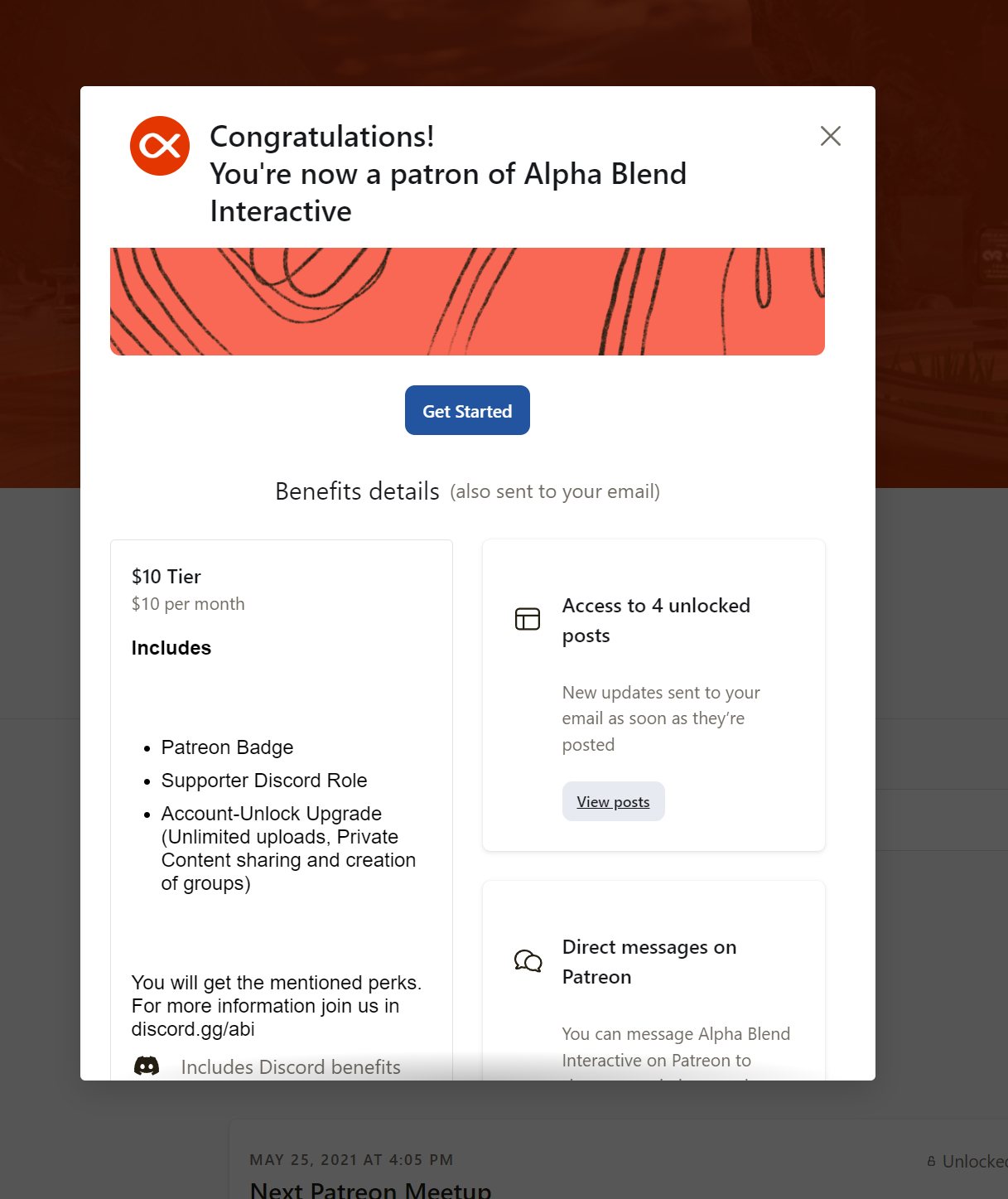Click the Benefits details heading

click(x=357, y=491)
